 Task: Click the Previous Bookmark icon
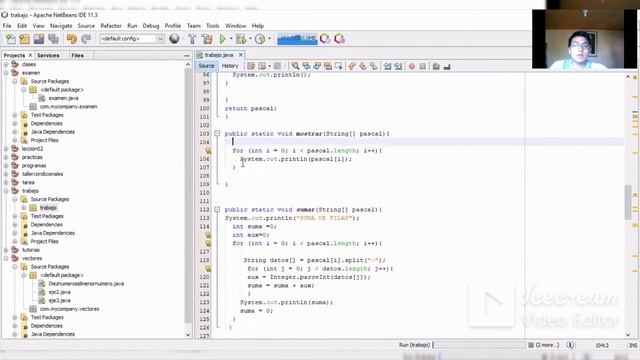pos(351,66)
